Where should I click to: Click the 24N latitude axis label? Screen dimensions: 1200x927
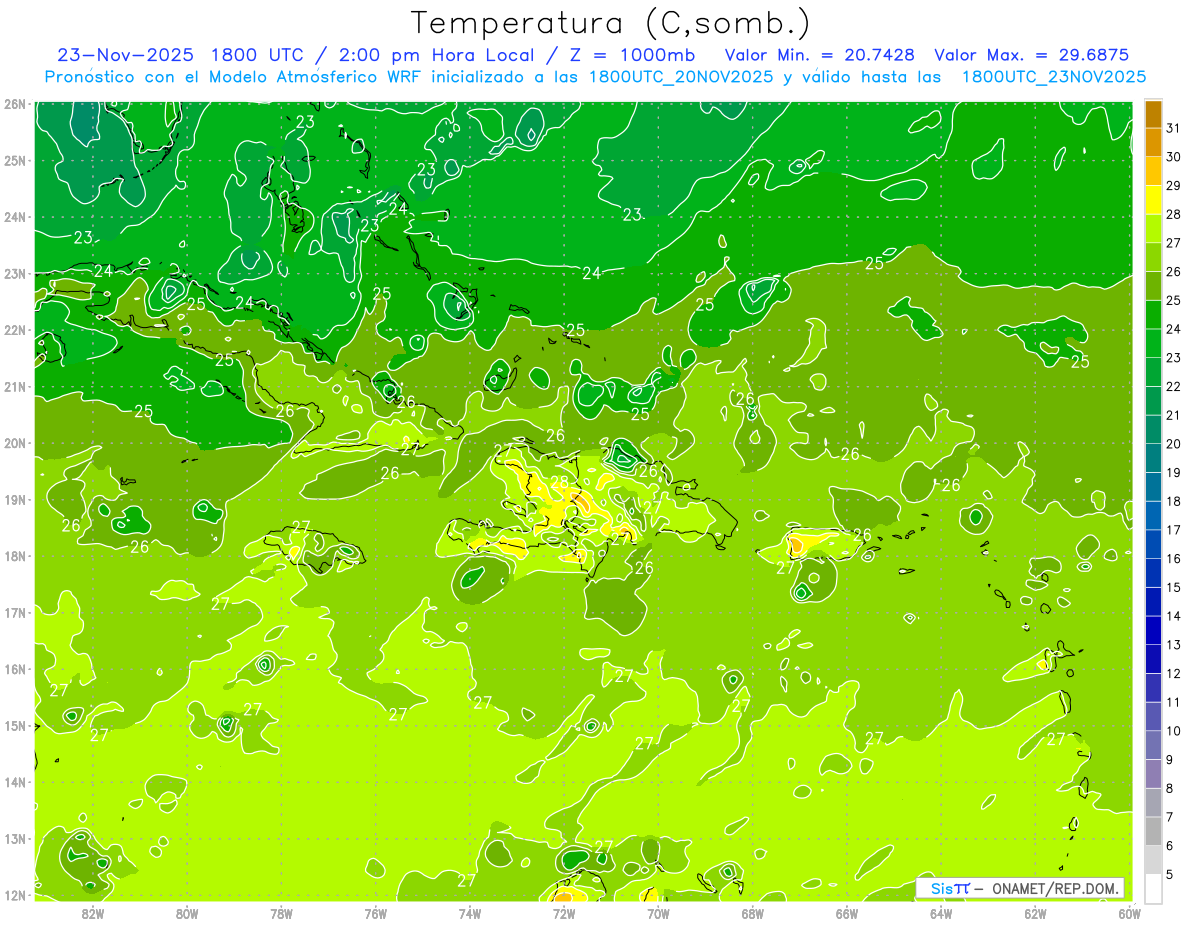(15, 217)
